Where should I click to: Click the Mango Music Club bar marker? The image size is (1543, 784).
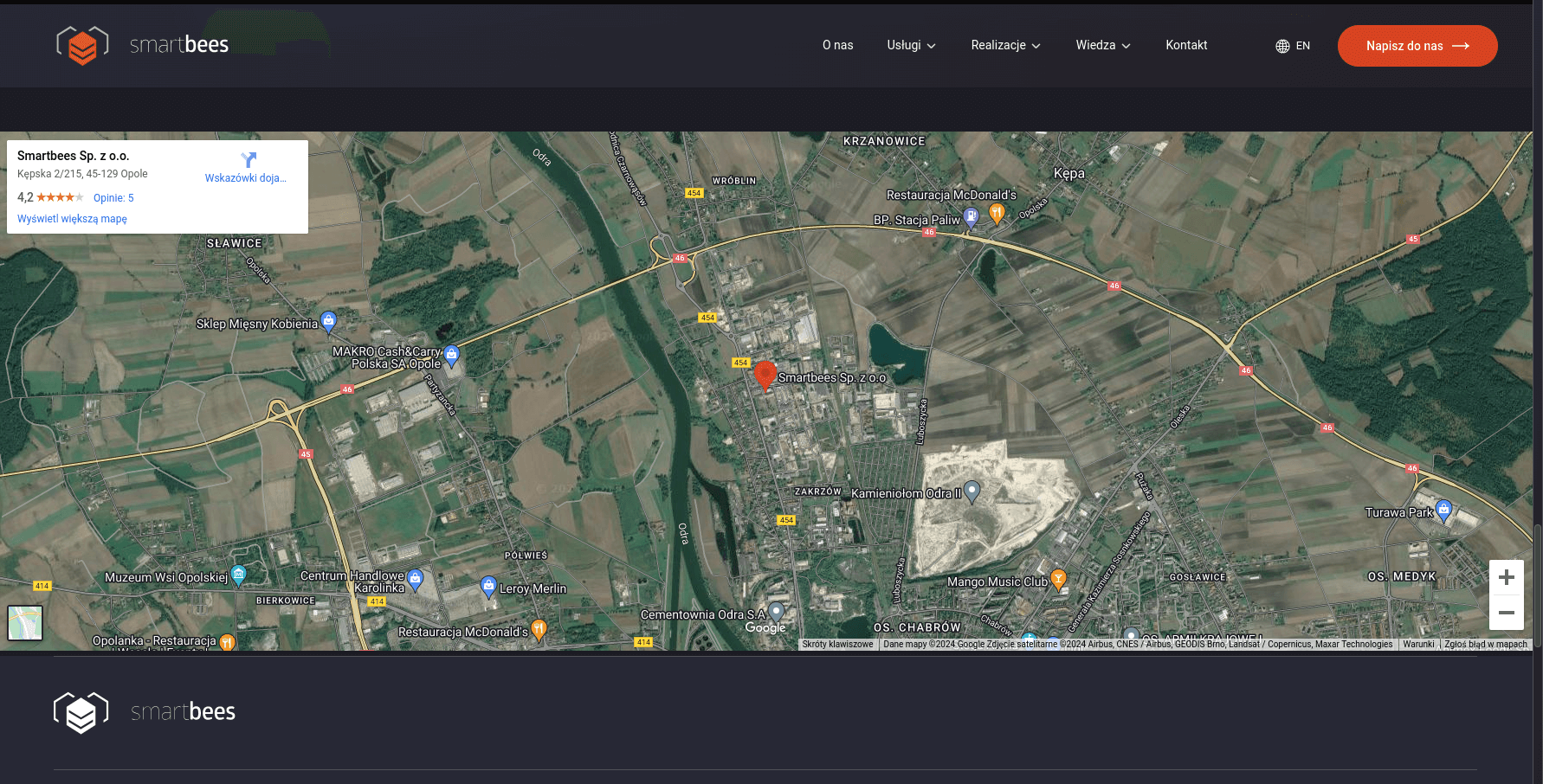(x=1058, y=579)
